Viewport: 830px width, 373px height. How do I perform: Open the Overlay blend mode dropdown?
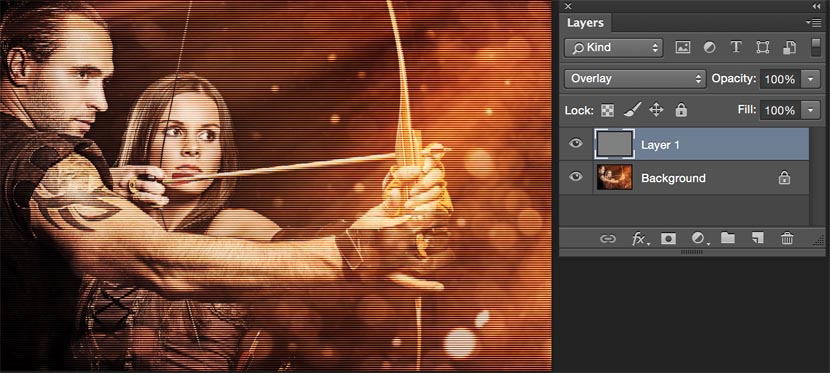coord(635,79)
